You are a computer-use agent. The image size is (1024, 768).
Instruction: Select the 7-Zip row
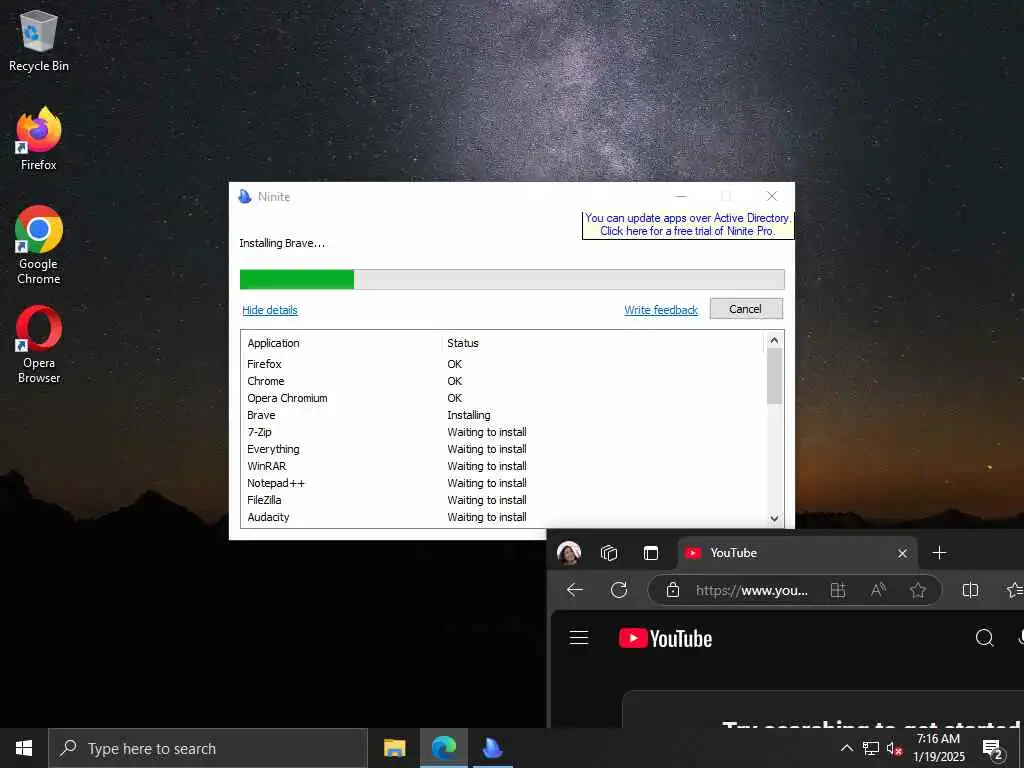click(x=503, y=432)
